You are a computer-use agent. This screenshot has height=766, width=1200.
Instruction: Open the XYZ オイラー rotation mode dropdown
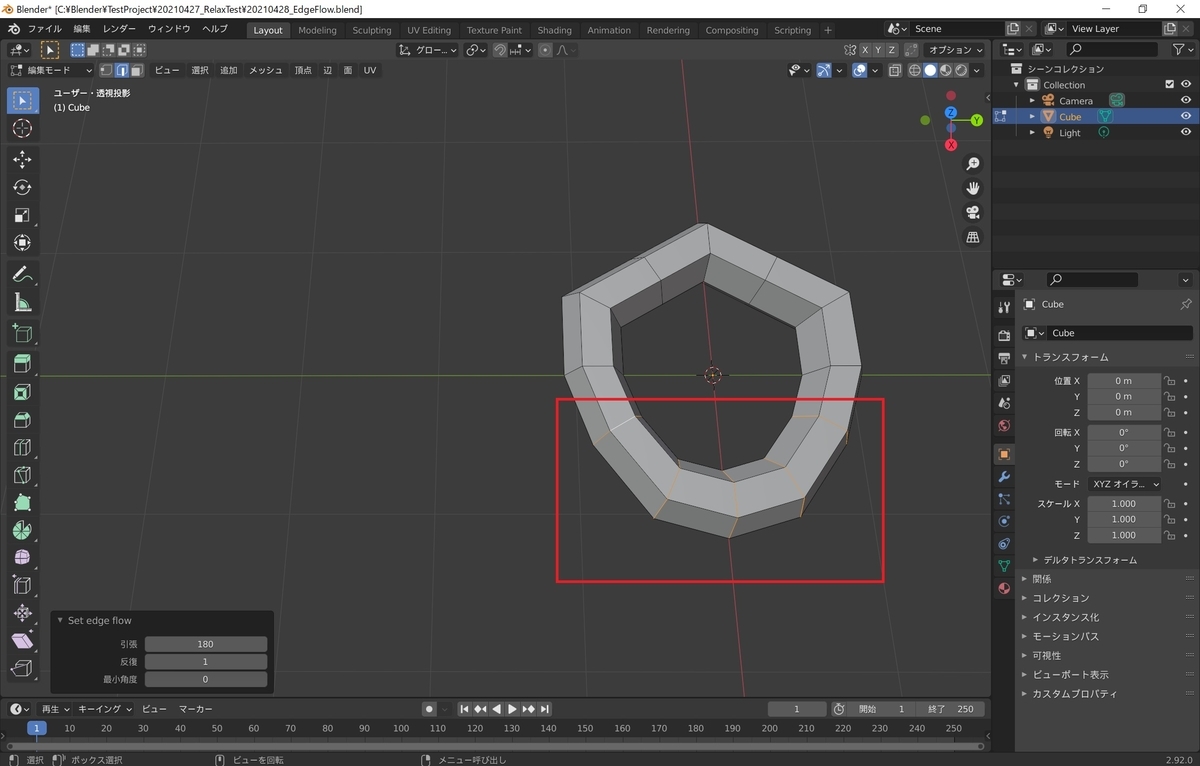pyautogui.click(x=1125, y=484)
